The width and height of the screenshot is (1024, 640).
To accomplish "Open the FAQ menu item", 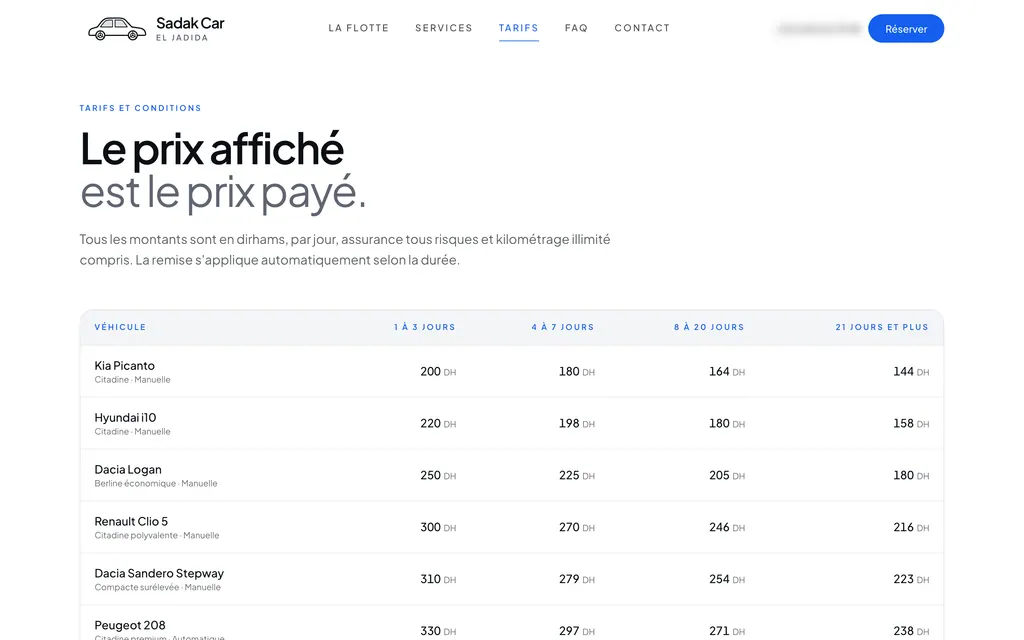I will (576, 28).
